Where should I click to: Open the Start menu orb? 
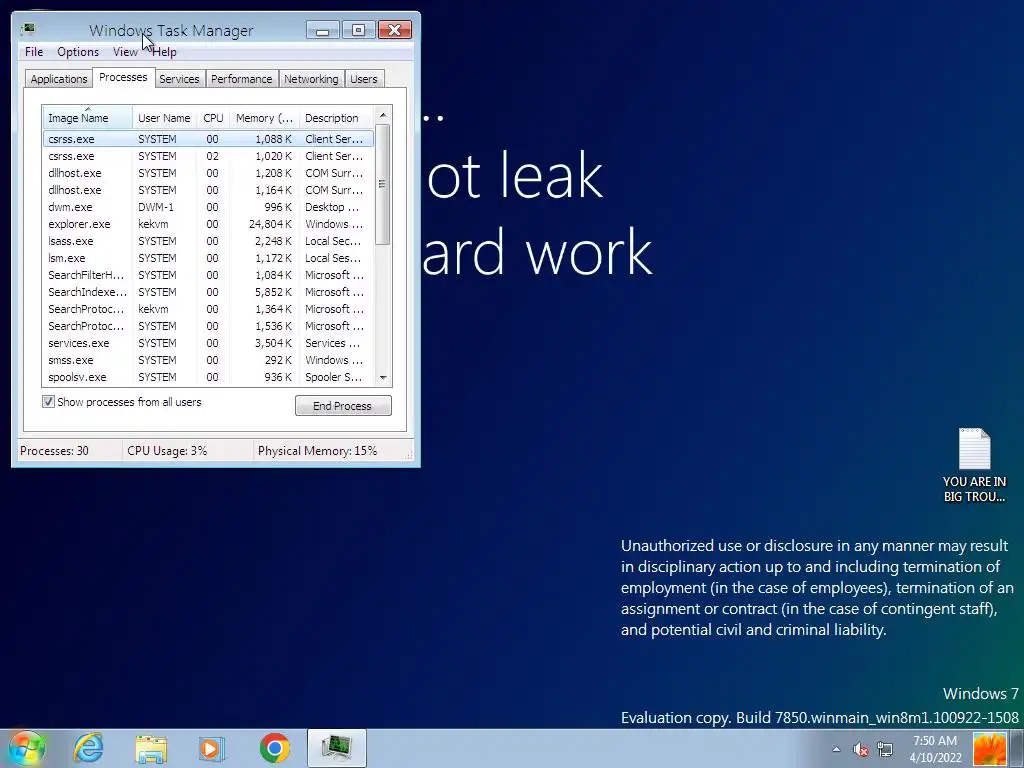[x=26, y=748]
